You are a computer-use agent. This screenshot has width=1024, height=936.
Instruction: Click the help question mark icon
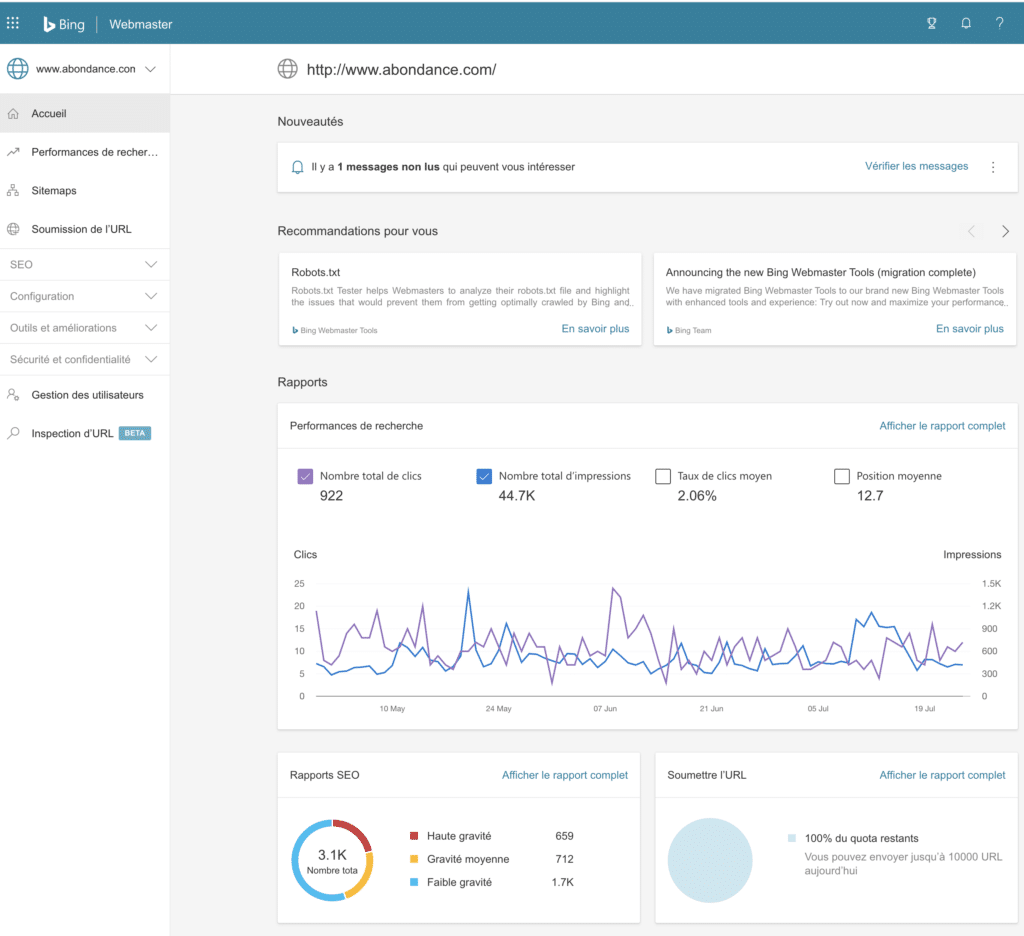999,24
